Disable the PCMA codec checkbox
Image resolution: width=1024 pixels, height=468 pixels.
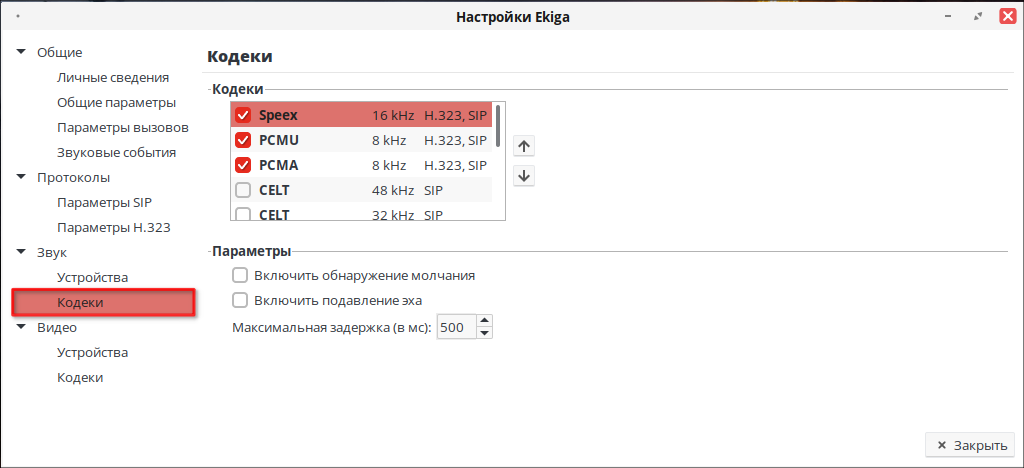(x=243, y=165)
